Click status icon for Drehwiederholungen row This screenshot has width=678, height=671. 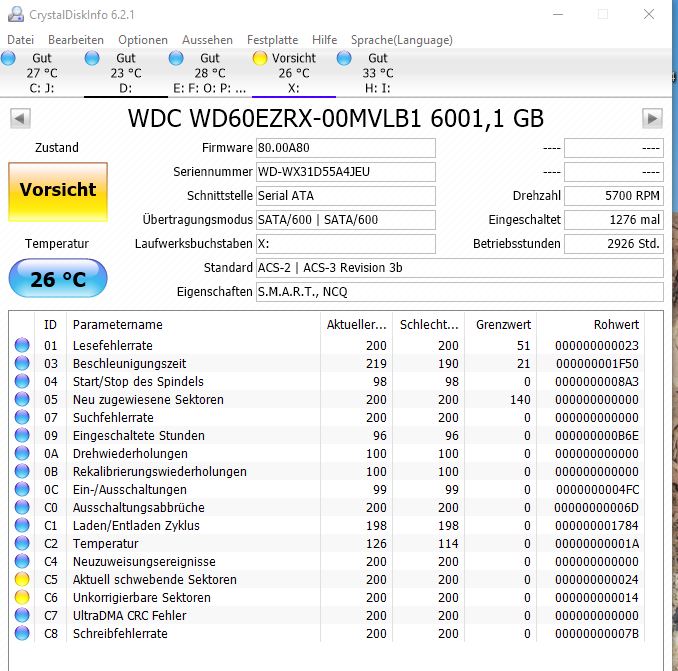(x=22, y=453)
